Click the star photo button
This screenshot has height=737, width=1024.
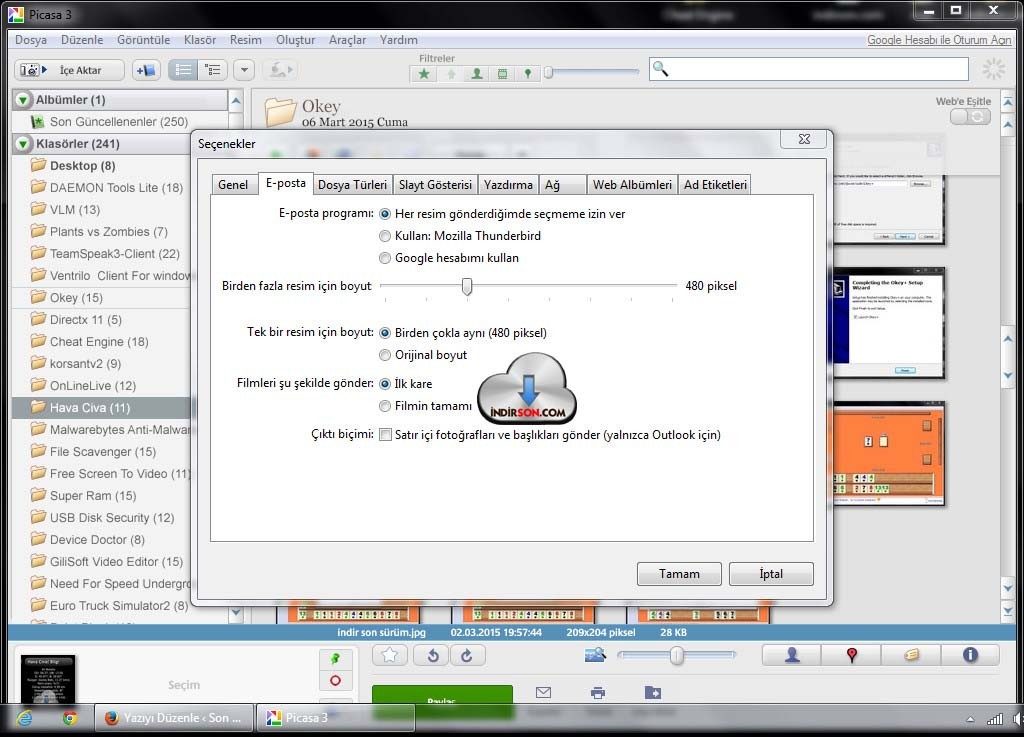[x=390, y=655]
